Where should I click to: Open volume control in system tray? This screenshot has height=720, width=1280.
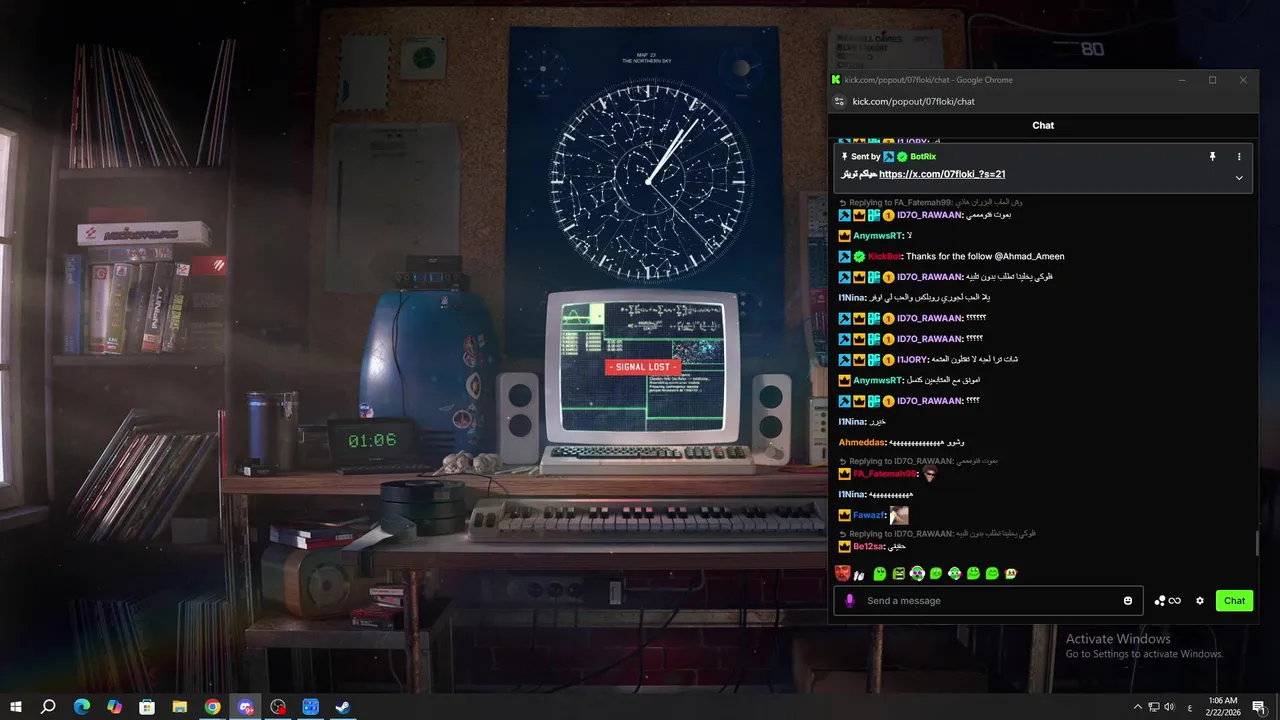pyautogui.click(x=1169, y=707)
